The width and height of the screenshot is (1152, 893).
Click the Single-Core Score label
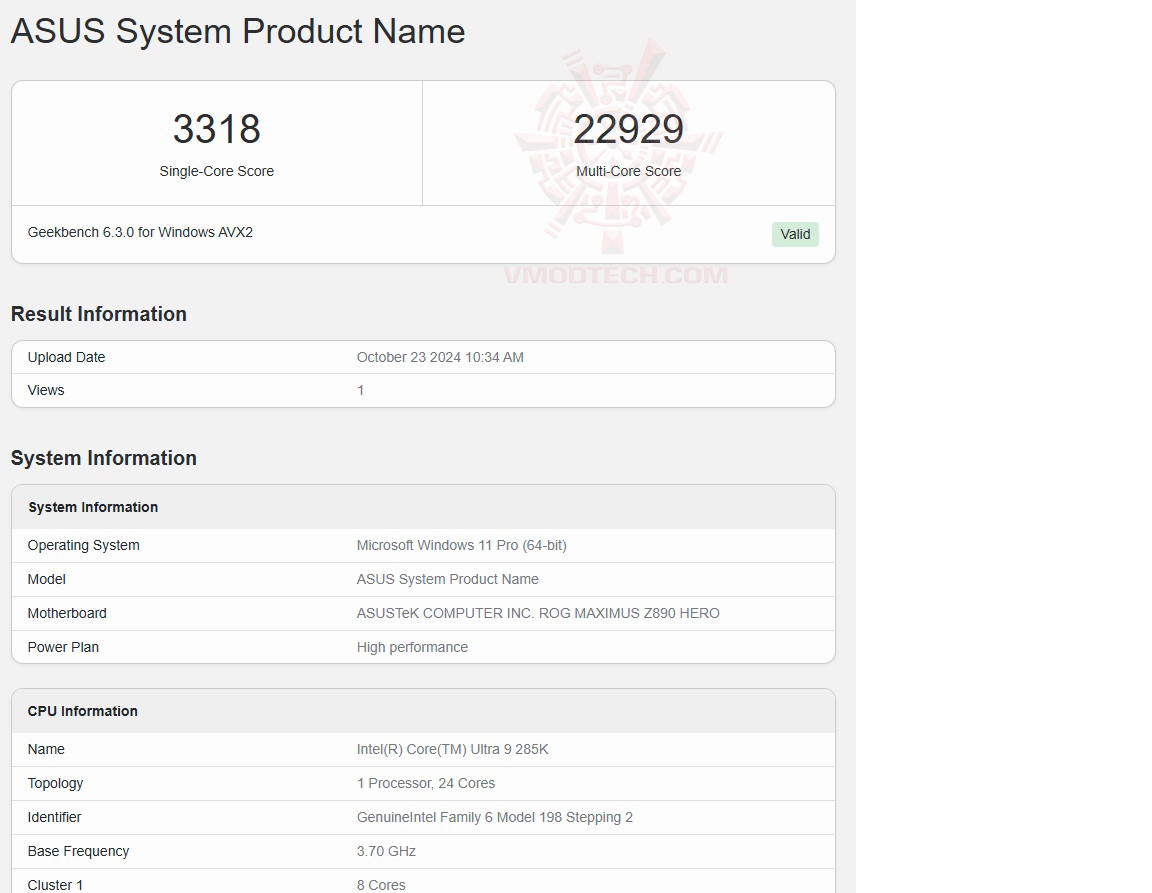point(216,171)
